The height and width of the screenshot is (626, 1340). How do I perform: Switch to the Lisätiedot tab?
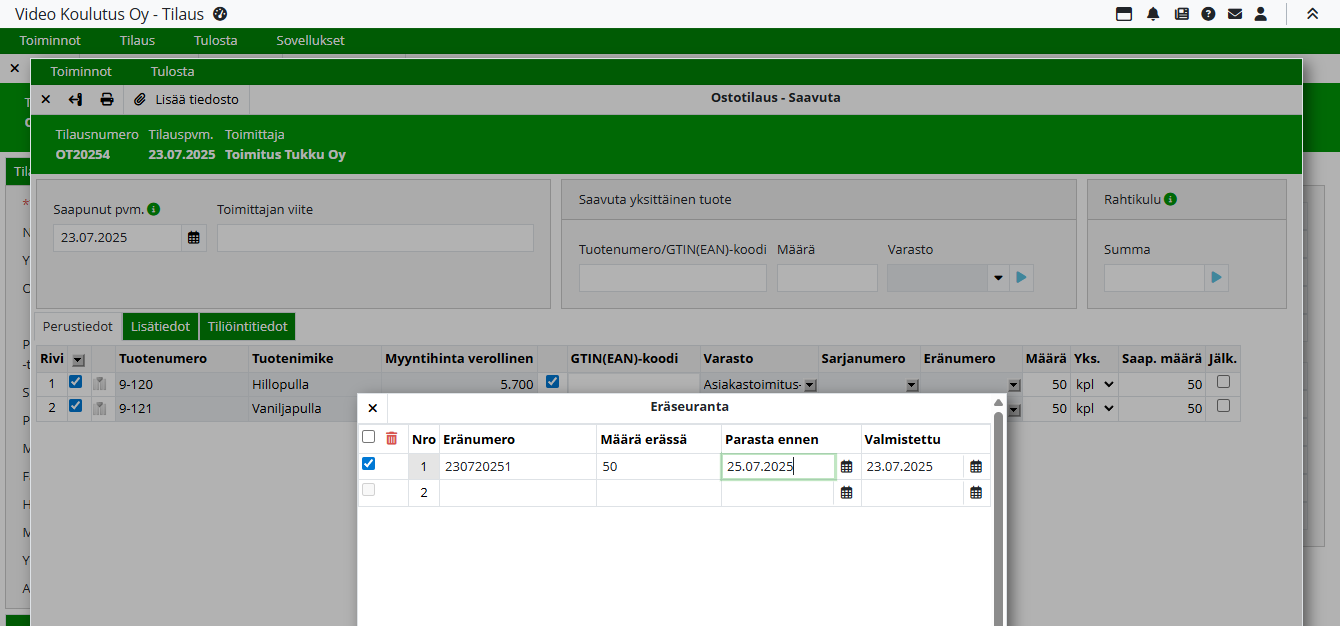click(160, 327)
